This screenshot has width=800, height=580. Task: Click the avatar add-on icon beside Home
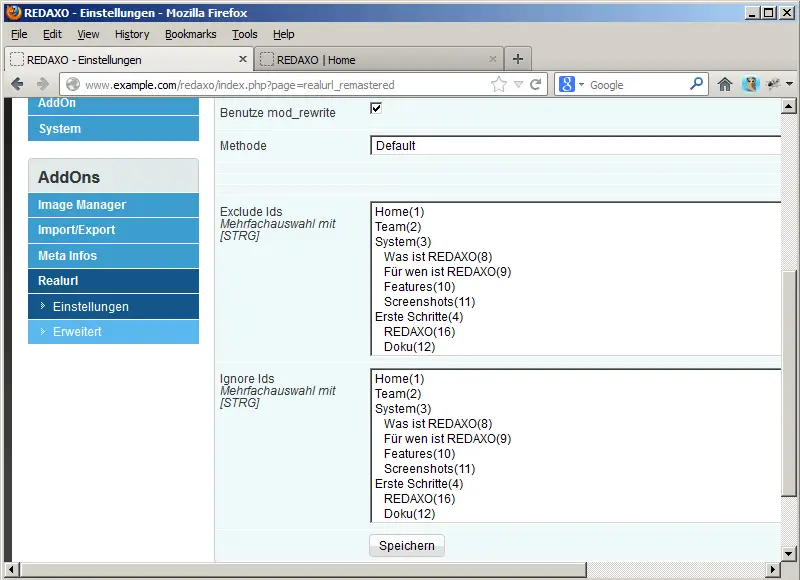[751, 84]
